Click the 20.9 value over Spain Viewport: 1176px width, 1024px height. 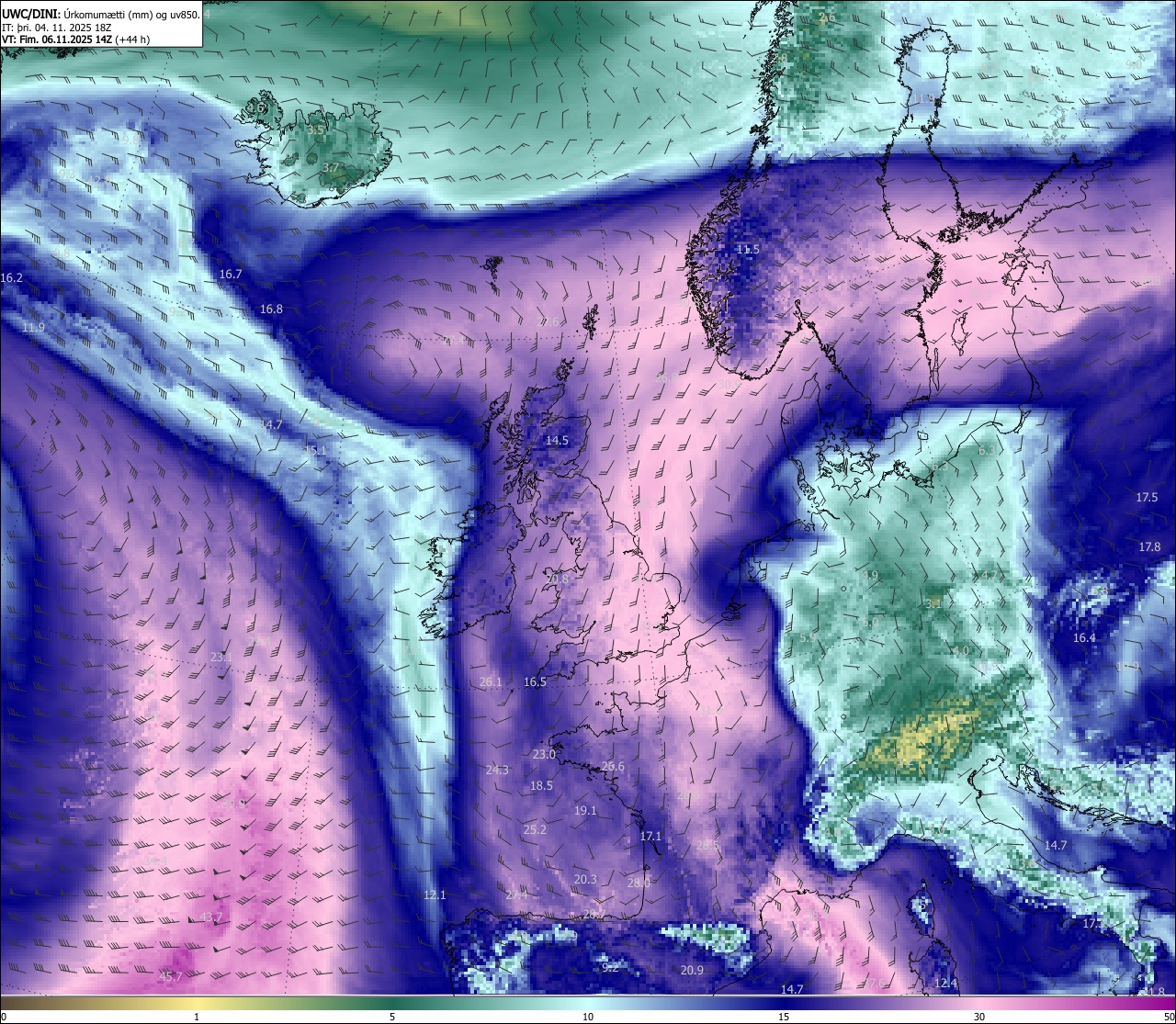[x=692, y=971]
